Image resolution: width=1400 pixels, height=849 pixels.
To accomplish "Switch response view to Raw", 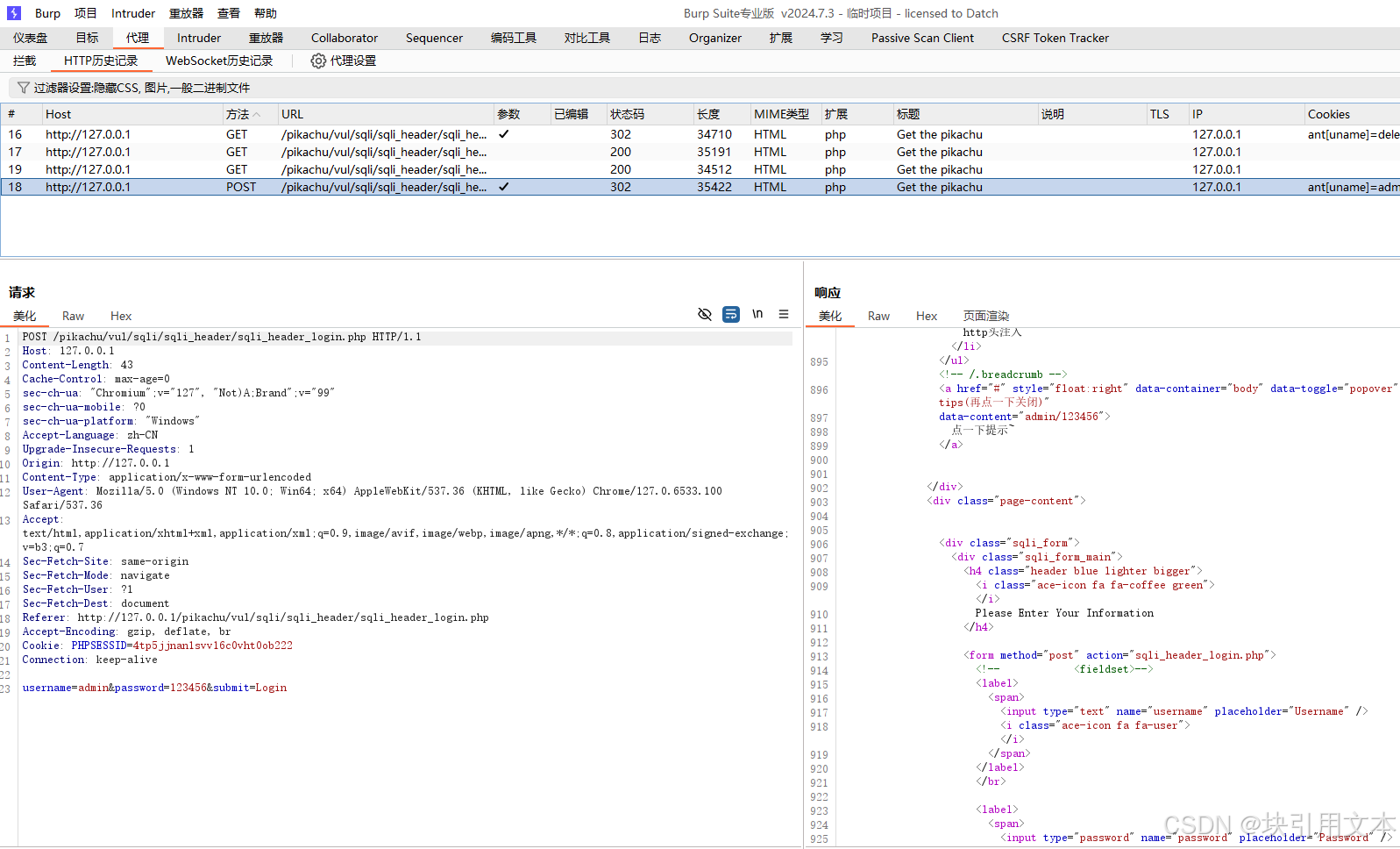I will click(878, 316).
